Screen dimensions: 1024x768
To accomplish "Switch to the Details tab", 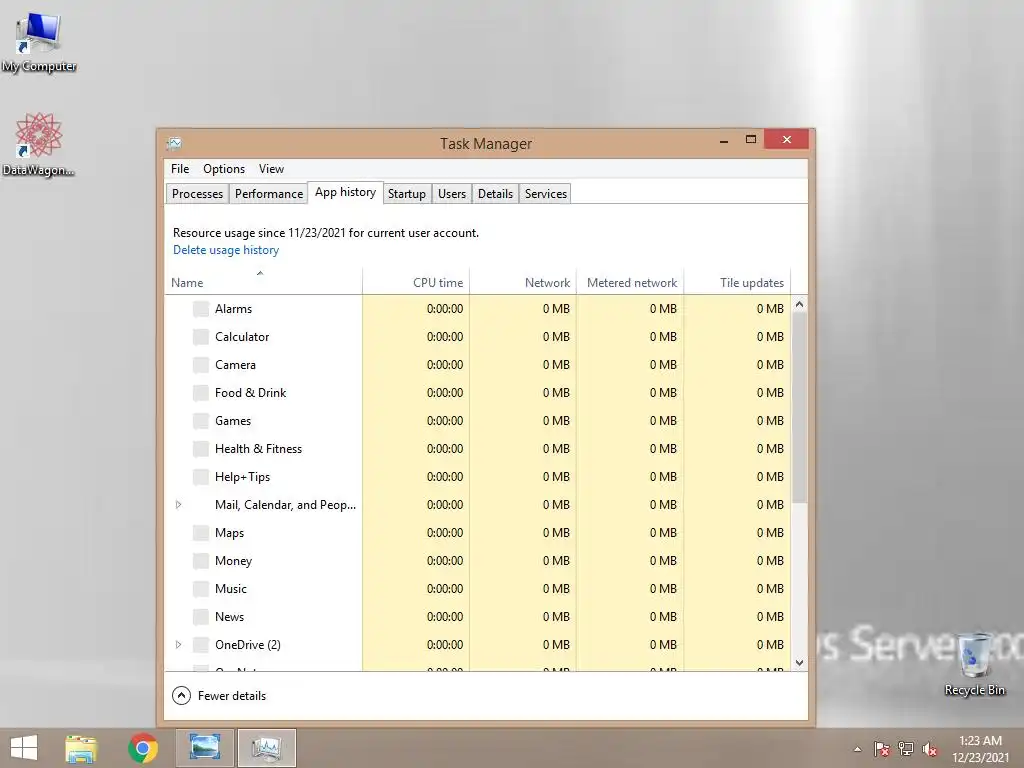I will coord(495,194).
